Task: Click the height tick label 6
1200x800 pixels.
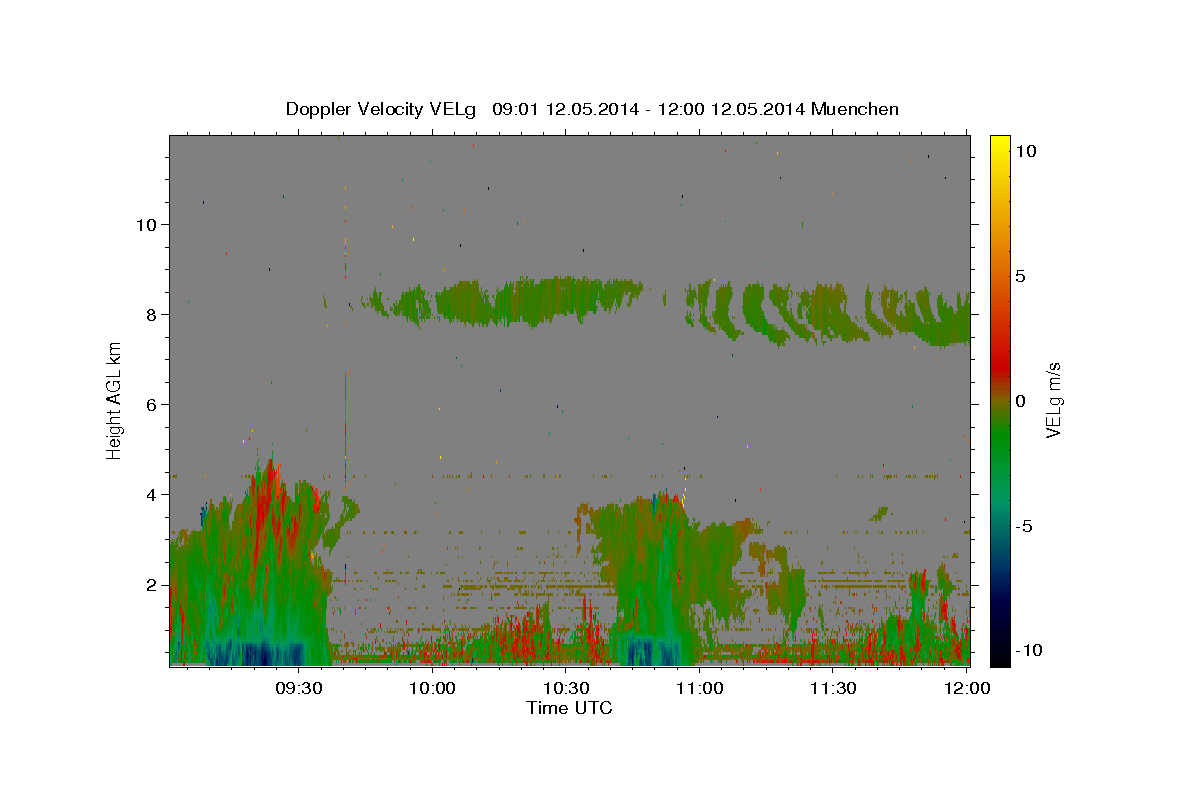Action: [x=151, y=404]
